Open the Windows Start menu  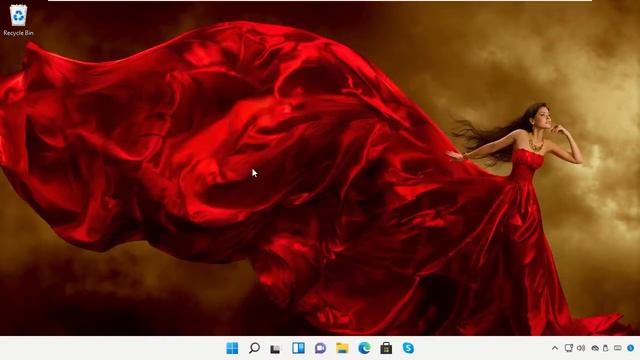pyautogui.click(x=232, y=348)
